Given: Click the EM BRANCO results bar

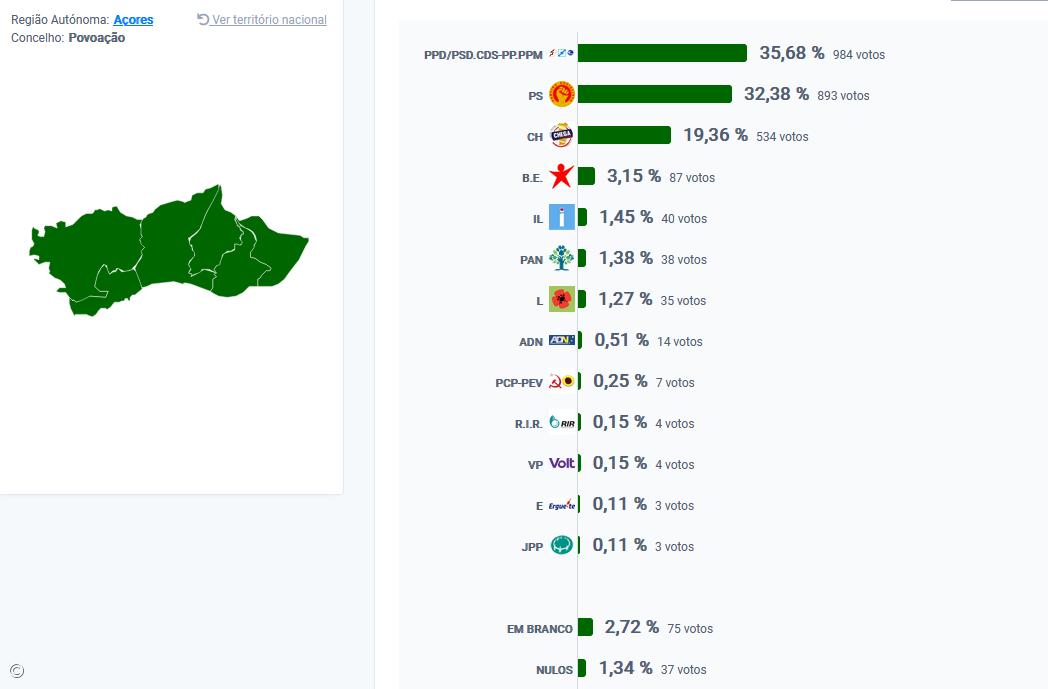Looking at the screenshot, I should (585, 628).
